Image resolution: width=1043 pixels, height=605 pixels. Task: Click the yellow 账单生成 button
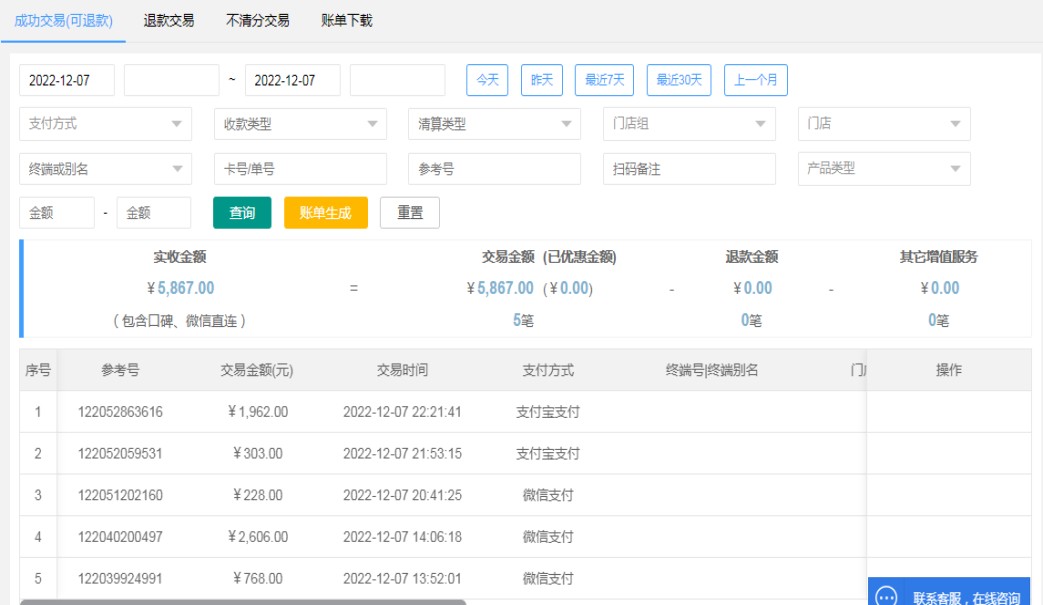[326, 213]
